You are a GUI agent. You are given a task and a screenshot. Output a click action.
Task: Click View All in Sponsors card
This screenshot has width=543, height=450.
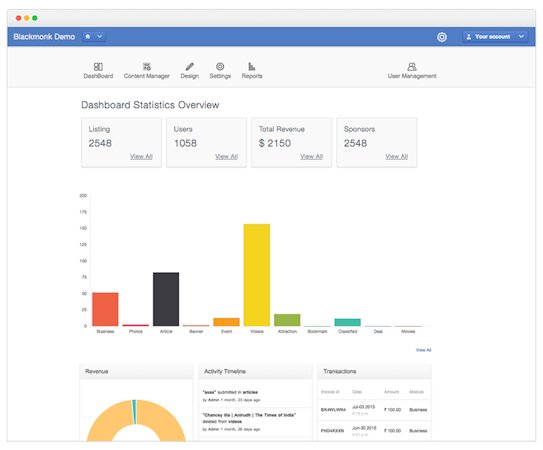(397, 157)
